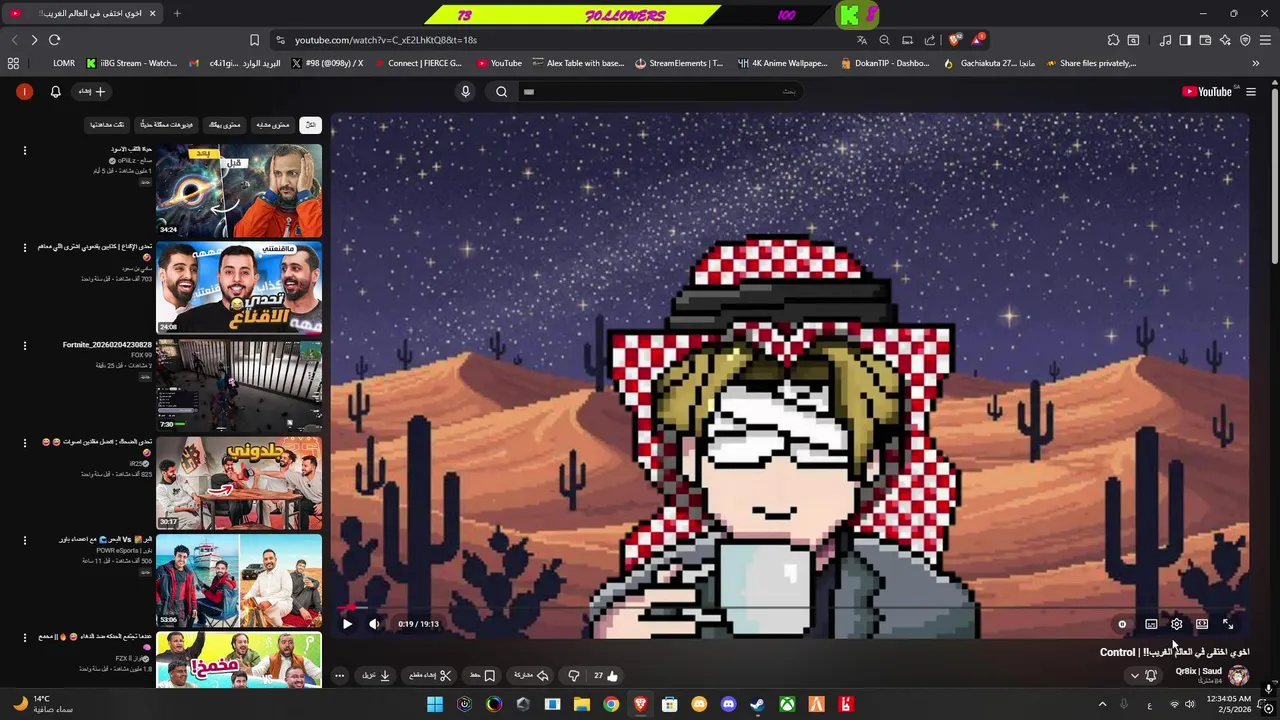The width and height of the screenshot is (1280, 720).
Task: Open options menu for the Fortnite_20260204230828 video
Action: click(x=25, y=346)
